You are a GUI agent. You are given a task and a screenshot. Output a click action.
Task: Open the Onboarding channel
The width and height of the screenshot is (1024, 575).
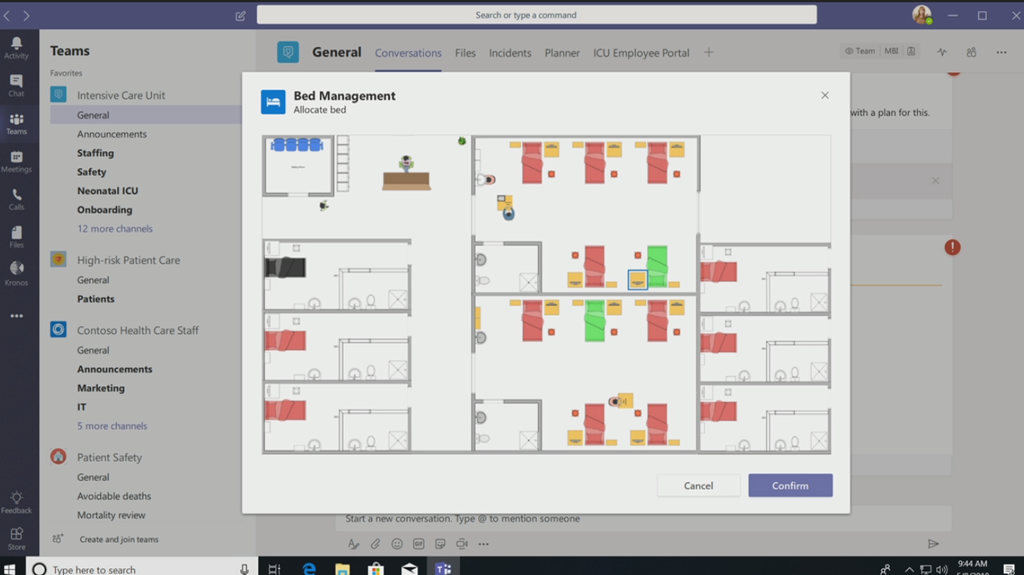pyautogui.click(x=104, y=210)
